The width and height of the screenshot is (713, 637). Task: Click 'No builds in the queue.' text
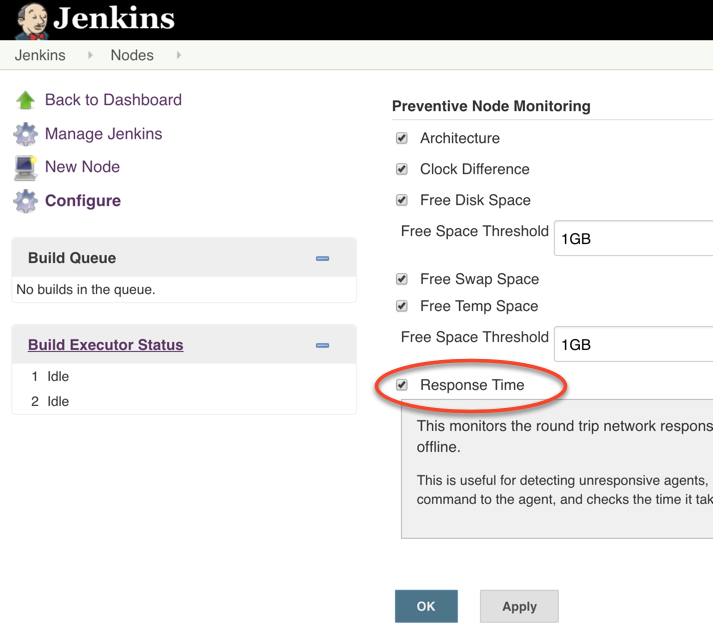[86, 290]
